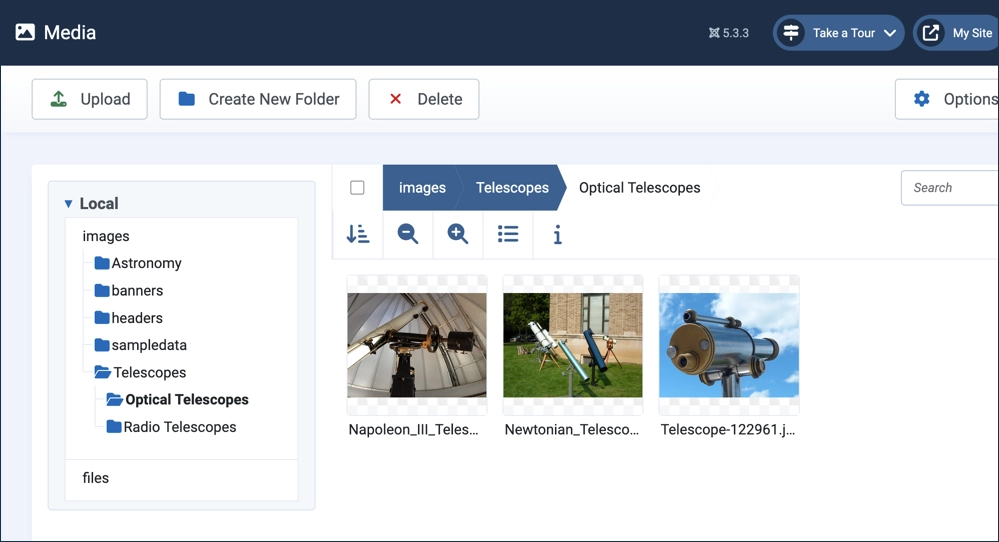Click Create New Folder button
The height and width of the screenshot is (542, 999).
pos(258,99)
